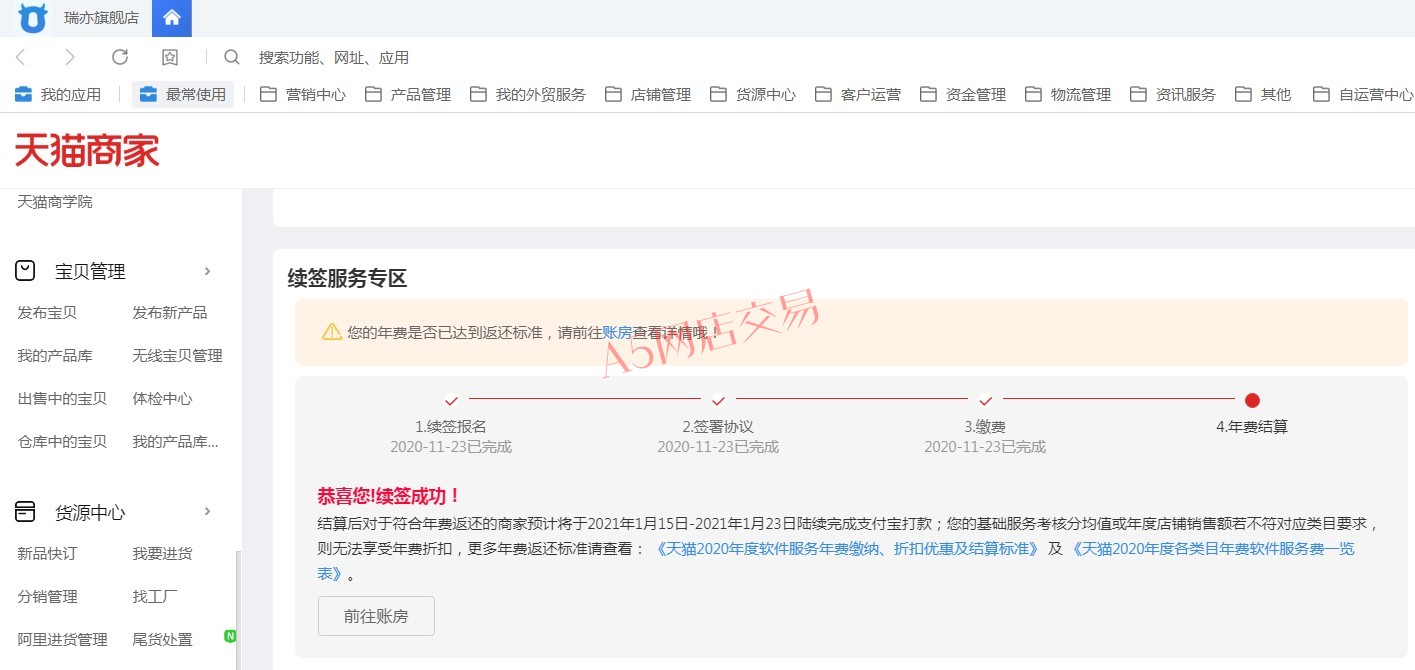Open the 资金管理 folder
This screenshot has height=670, width=1415.
coord(963,94)
